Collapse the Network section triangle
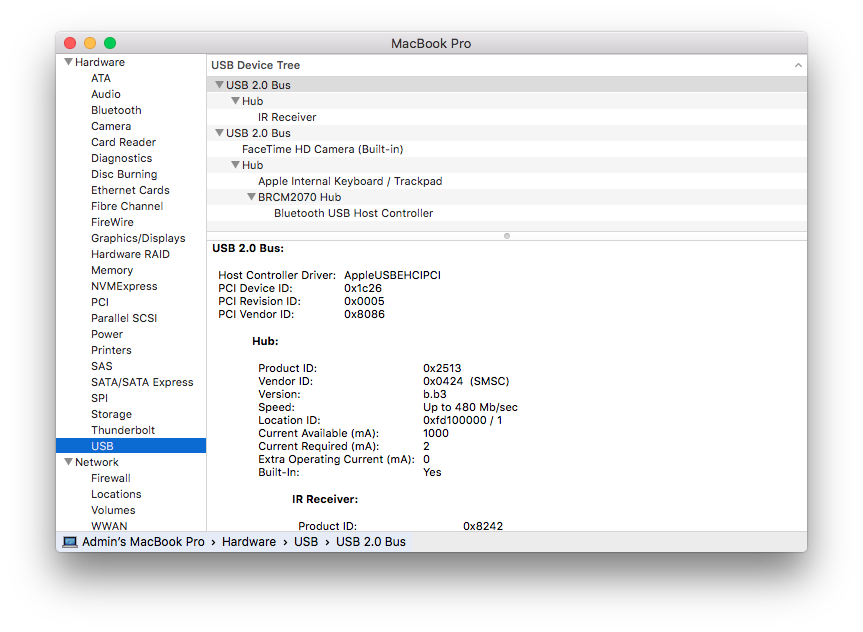 click(68, 462)
